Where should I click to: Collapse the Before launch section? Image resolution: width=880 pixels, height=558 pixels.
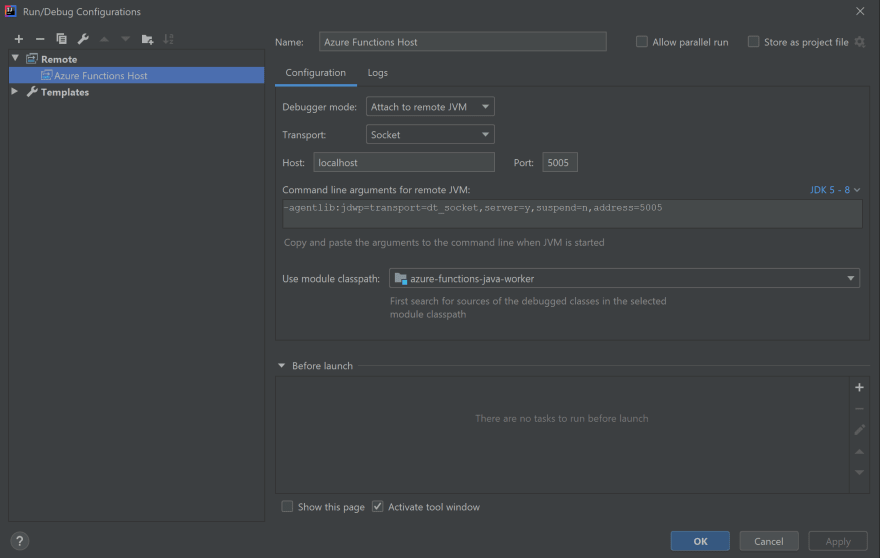coord(281,365)
